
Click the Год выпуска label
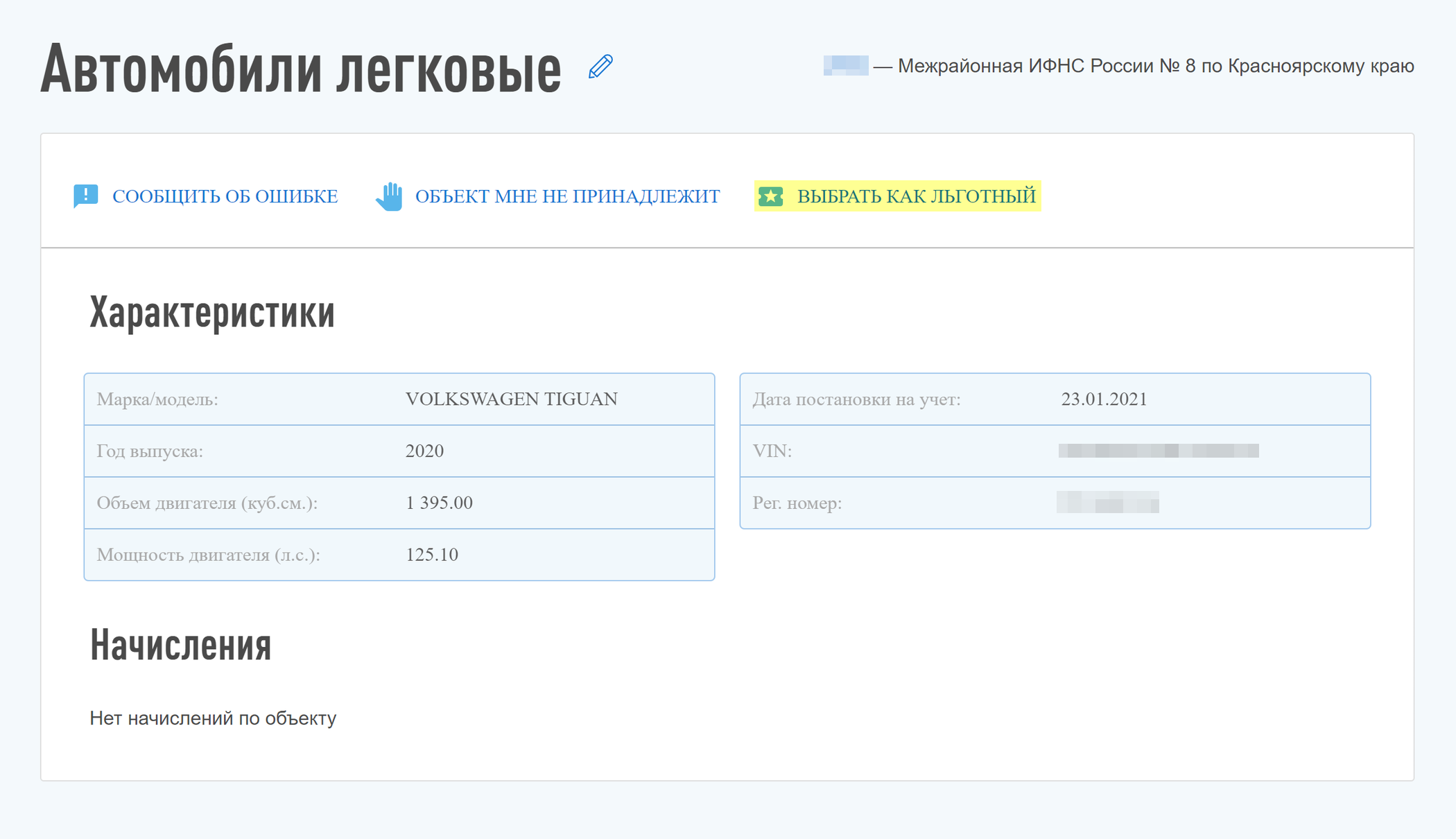click(150, 451)
